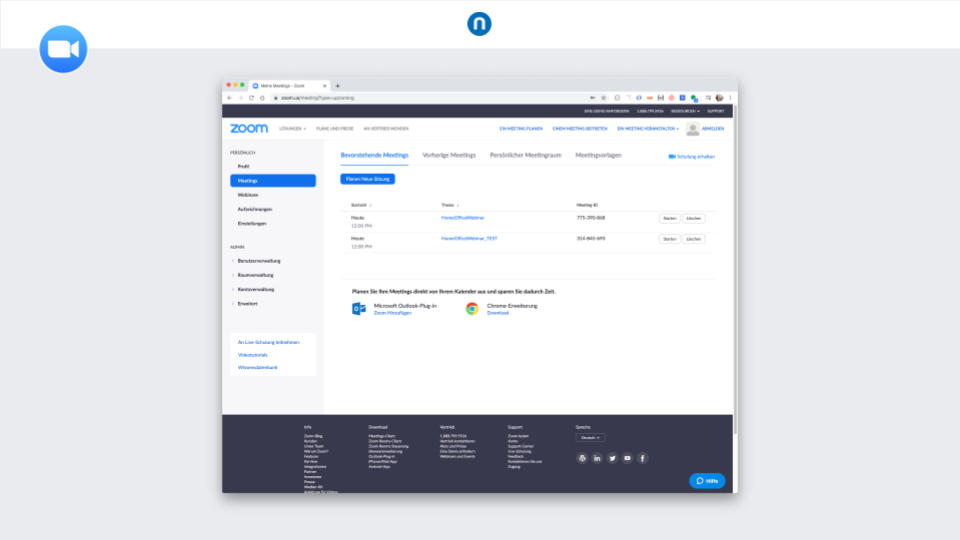
Task: Switch to Vorherige Meetings tab
Action: point(449,156)
